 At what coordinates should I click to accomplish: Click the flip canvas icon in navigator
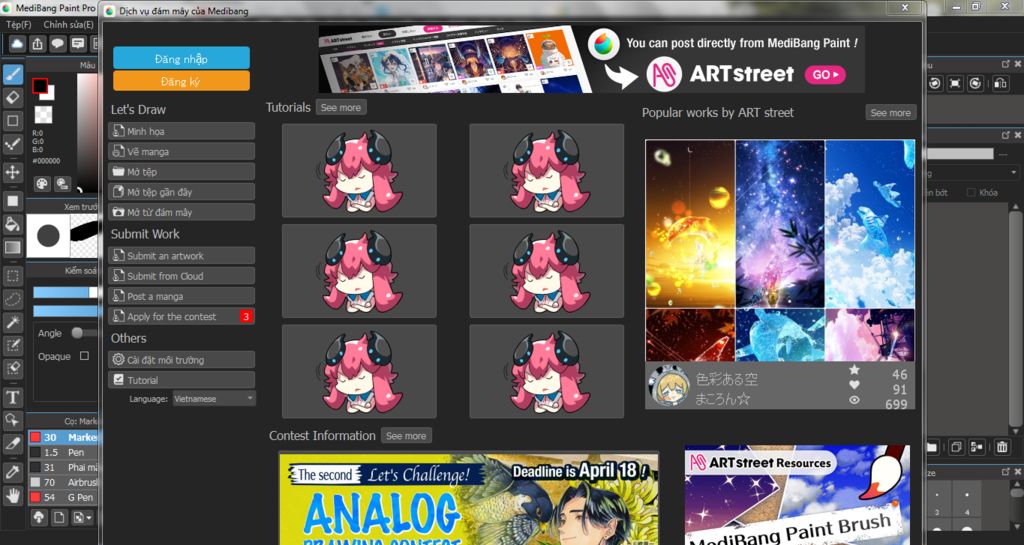tap(1000, 84)
